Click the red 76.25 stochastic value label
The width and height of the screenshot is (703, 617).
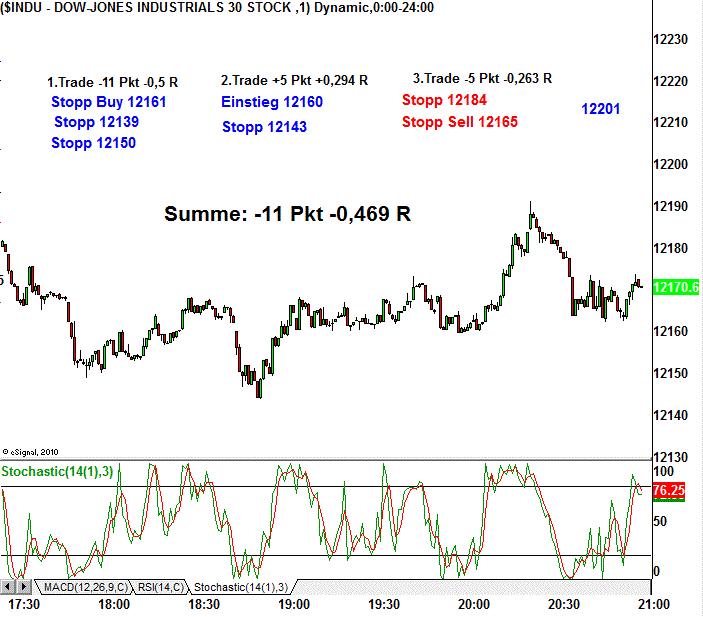tap(668, 491)
